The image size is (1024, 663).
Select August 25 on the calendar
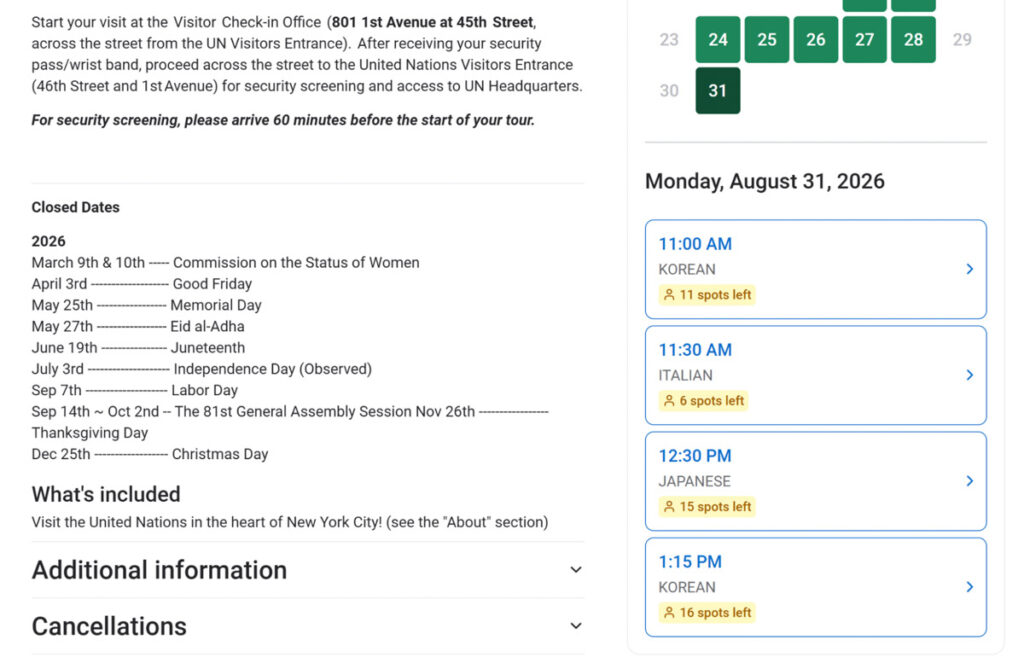[x=767, y=40]
